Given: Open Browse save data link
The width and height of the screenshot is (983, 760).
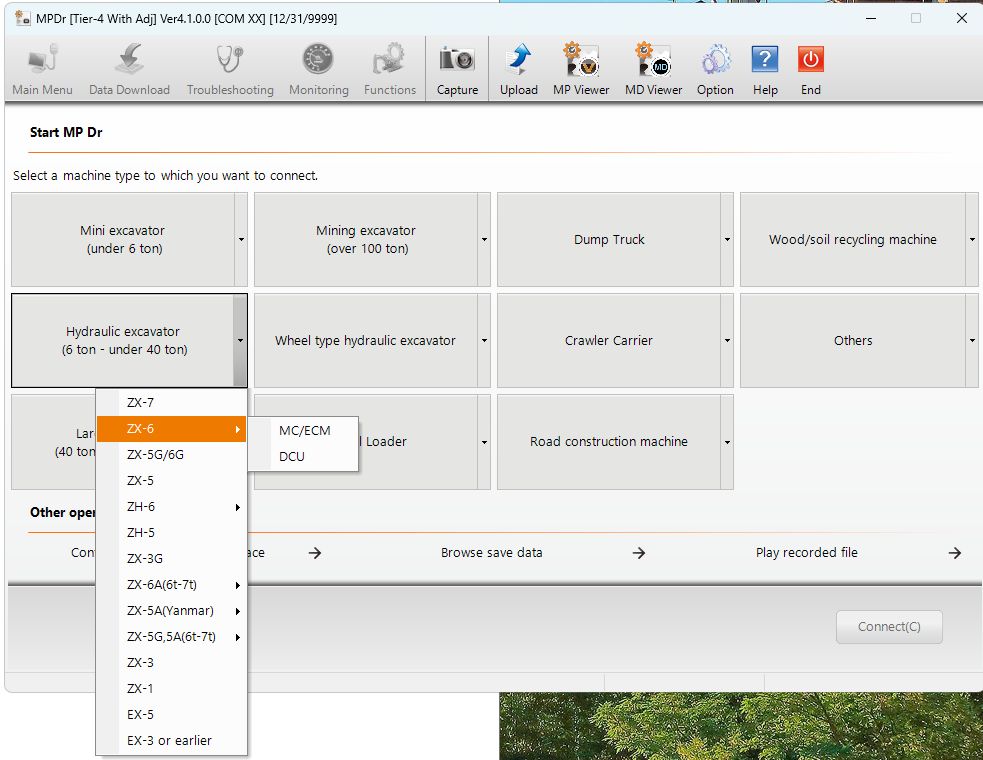Looking at the screenshot, I should click(492, 552).
